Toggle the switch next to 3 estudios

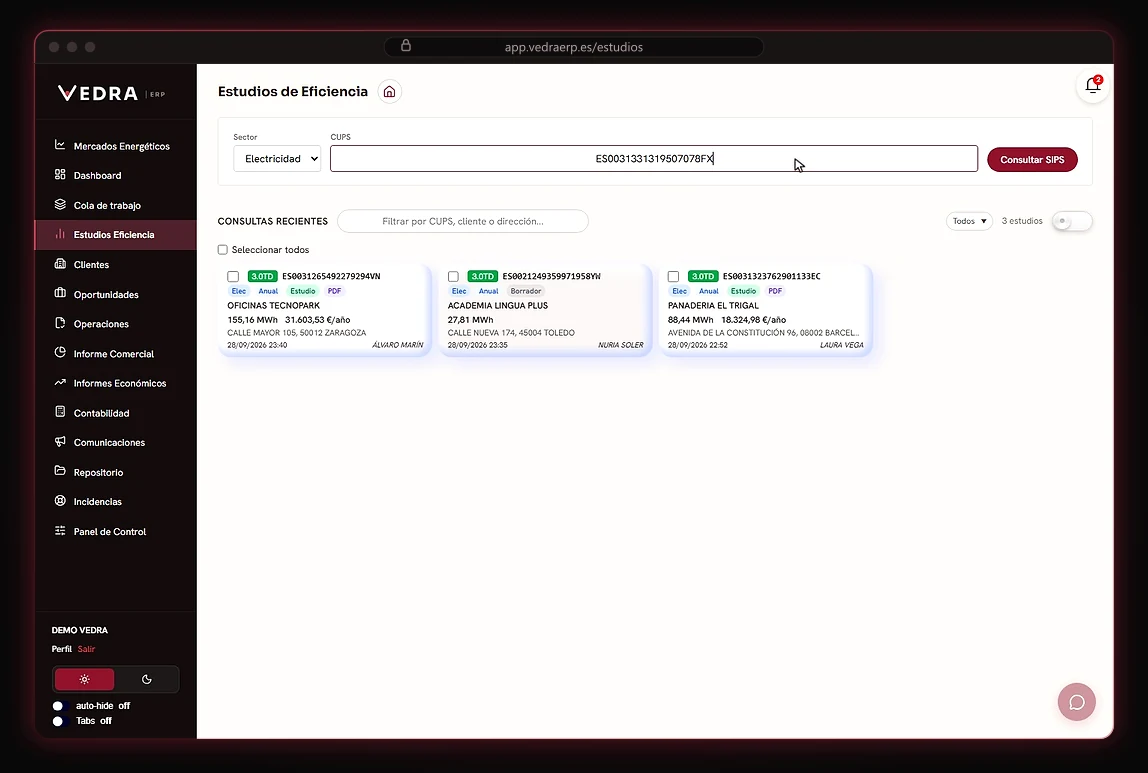click(1071, 220)
